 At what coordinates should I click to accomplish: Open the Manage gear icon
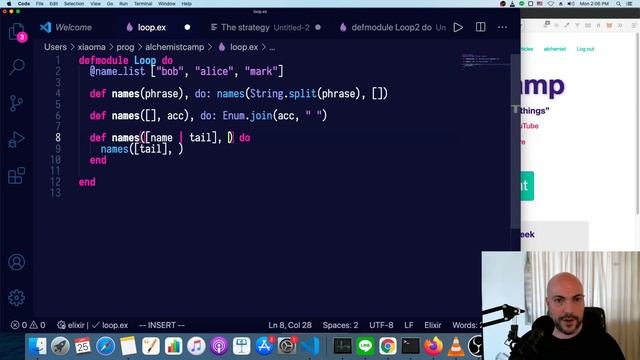(x=17, y=298)
